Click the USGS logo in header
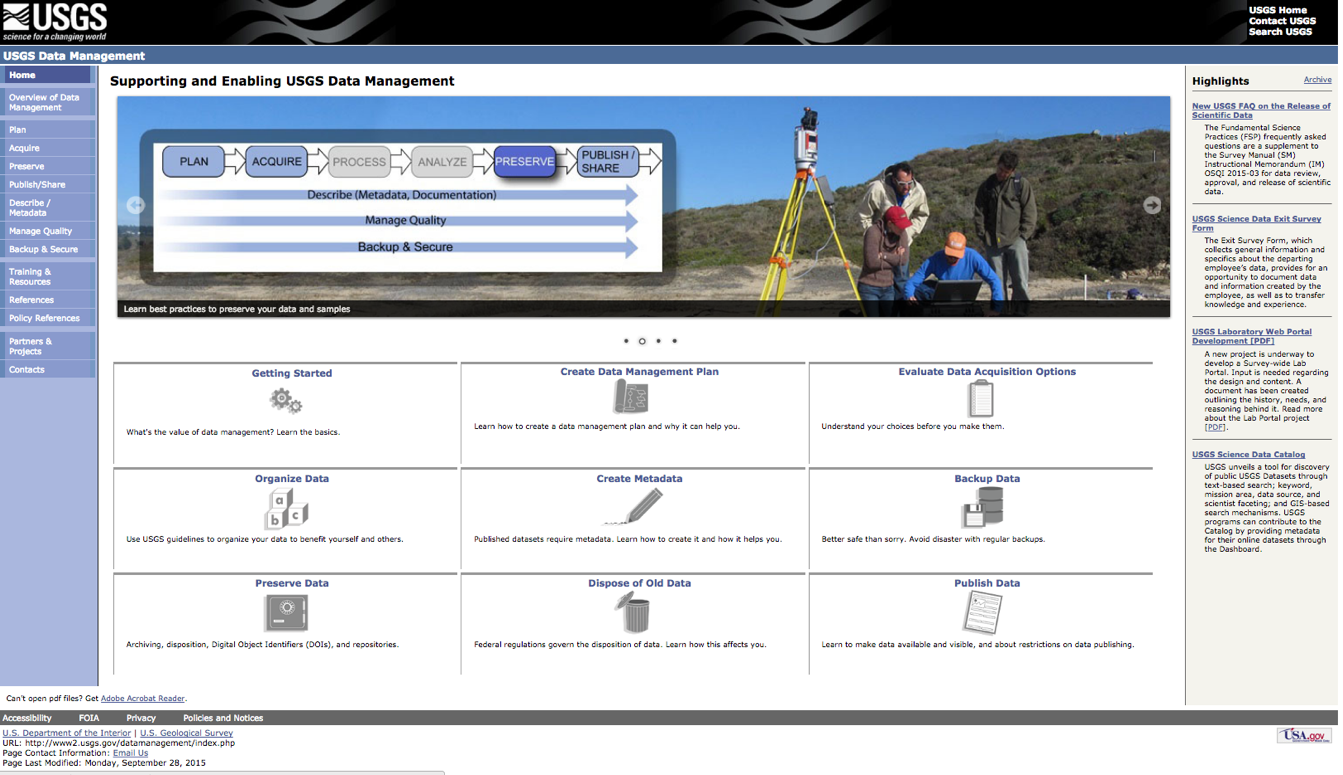This screenshot has width=1343, height=775. point(54,22)
